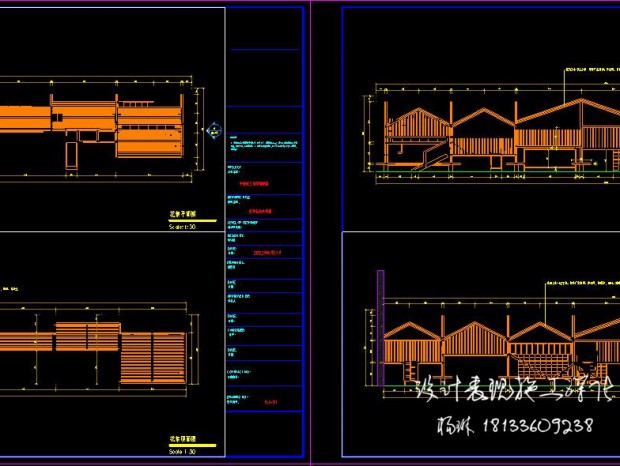Click the yellow title underline of upper plan
Image resolution: width=620 pixels, height=466 pixels.
pyautogui.click(x=192, y=220)
